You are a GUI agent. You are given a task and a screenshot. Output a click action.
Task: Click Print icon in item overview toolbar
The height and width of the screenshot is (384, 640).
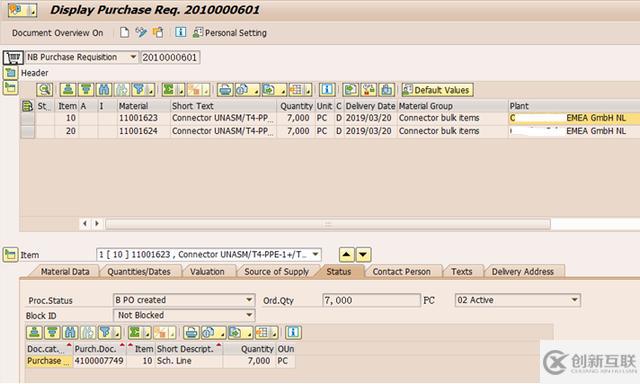tap(225, 90)
